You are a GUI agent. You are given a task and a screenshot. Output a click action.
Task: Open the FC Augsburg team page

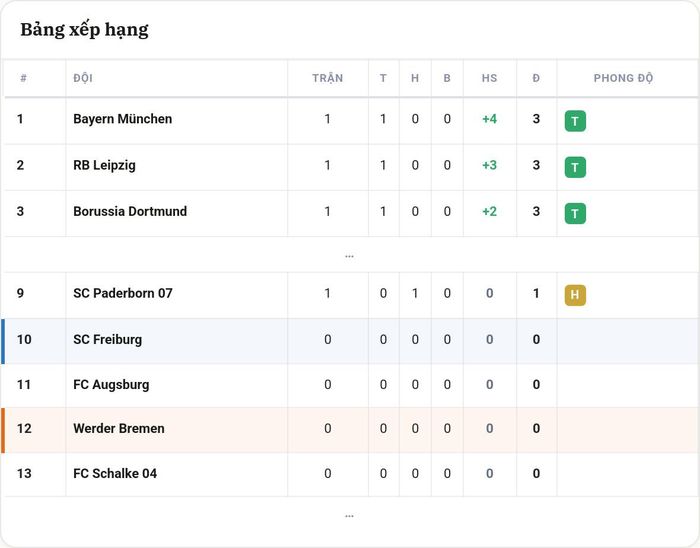[x=111, y=385]
